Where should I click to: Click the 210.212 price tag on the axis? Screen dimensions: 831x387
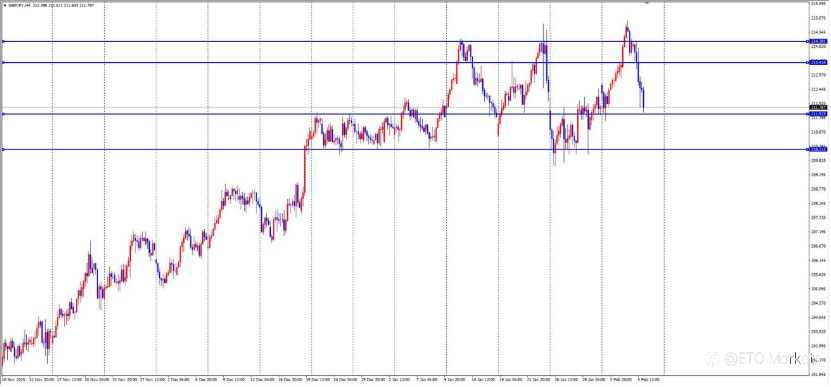819,149
